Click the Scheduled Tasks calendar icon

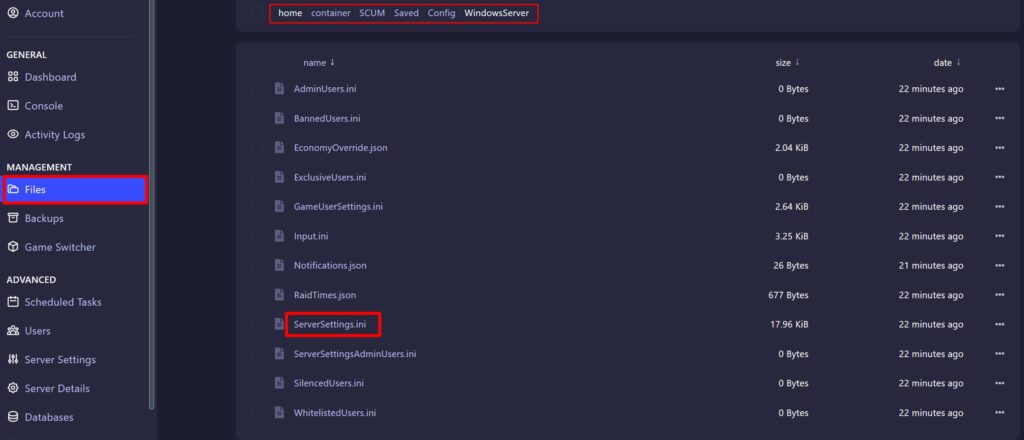(x=13, y=302)
